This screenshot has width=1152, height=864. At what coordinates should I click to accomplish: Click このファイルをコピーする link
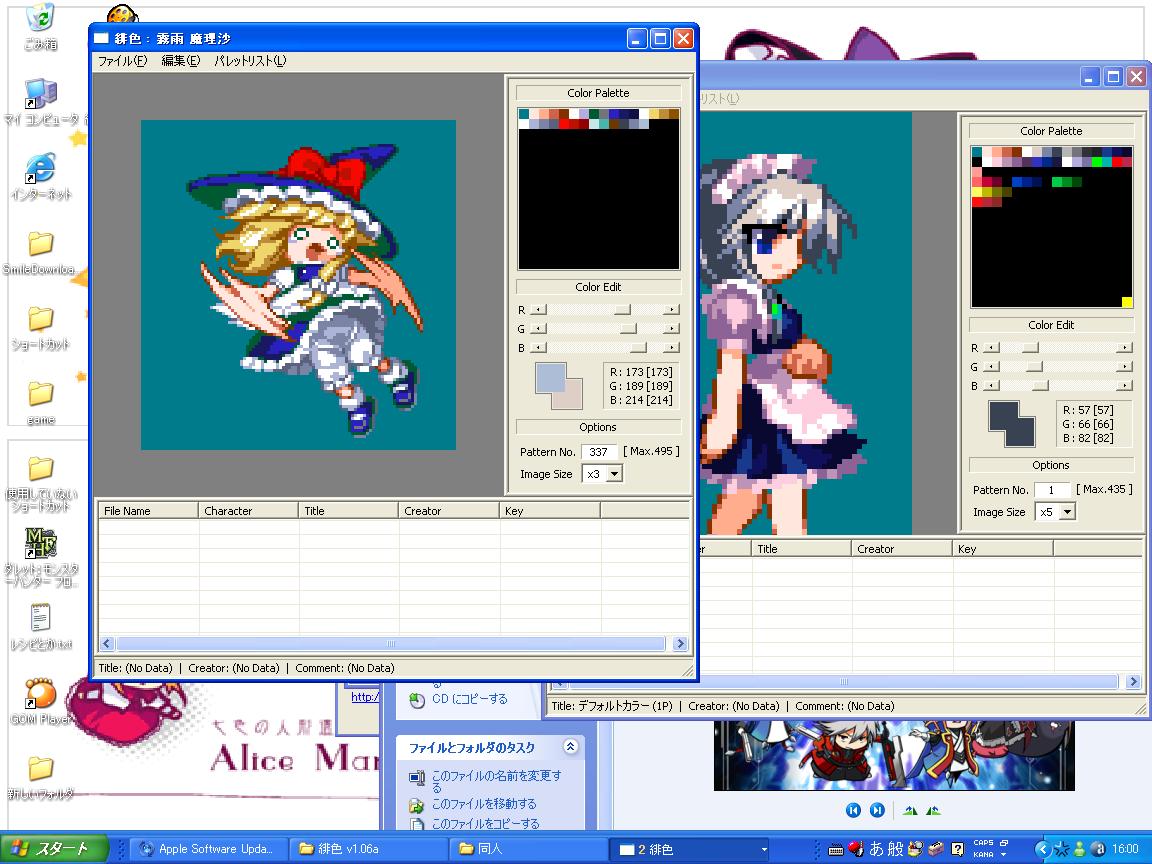tap(485, 824)
